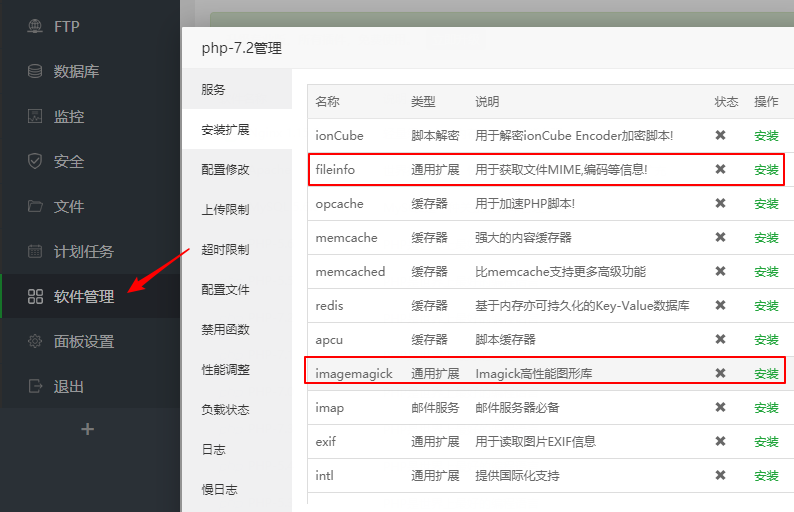
Task: Open the 配置修改 tab
Action: pos(237,170)
